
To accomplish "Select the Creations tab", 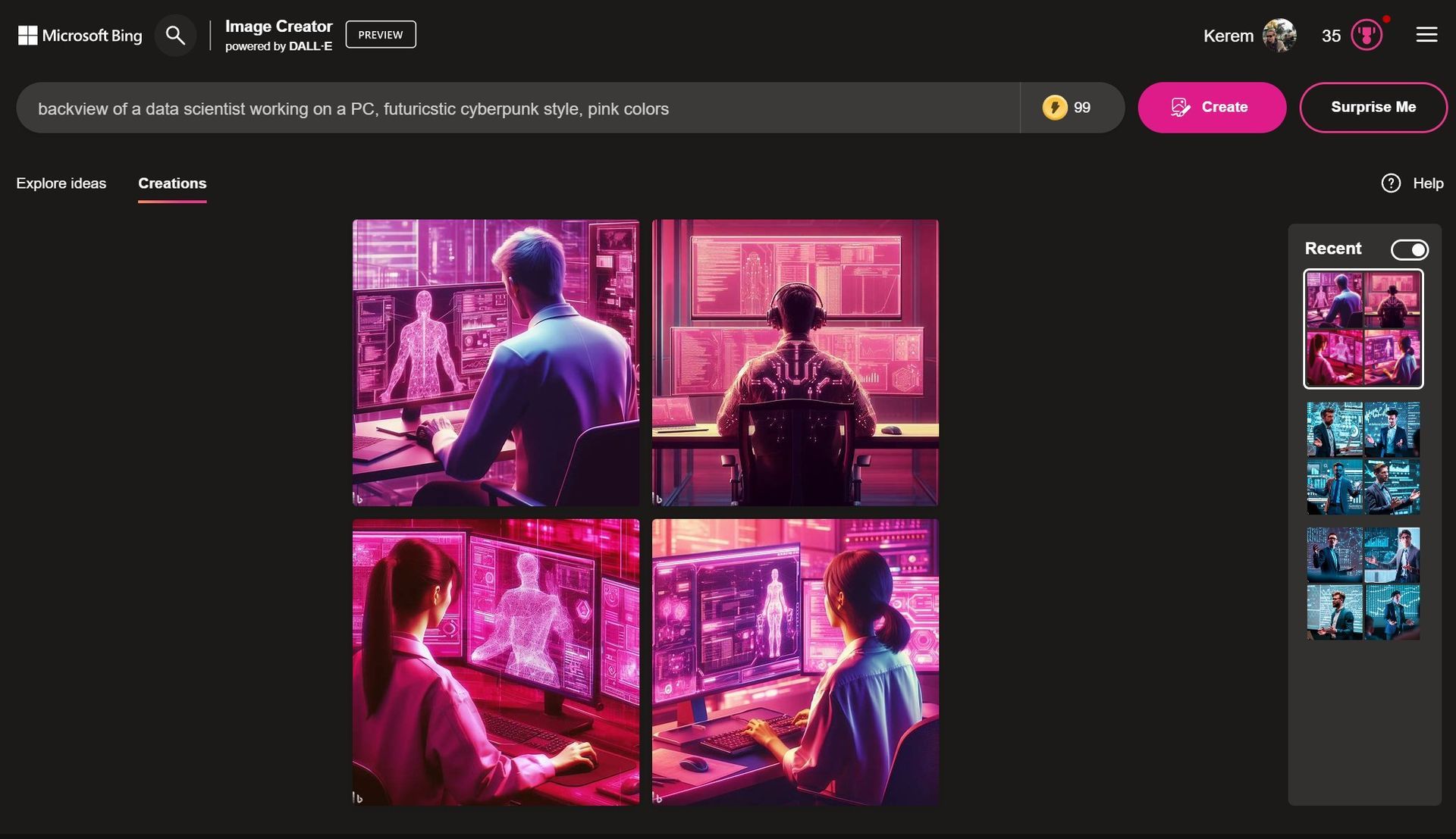I will (172, 182).
